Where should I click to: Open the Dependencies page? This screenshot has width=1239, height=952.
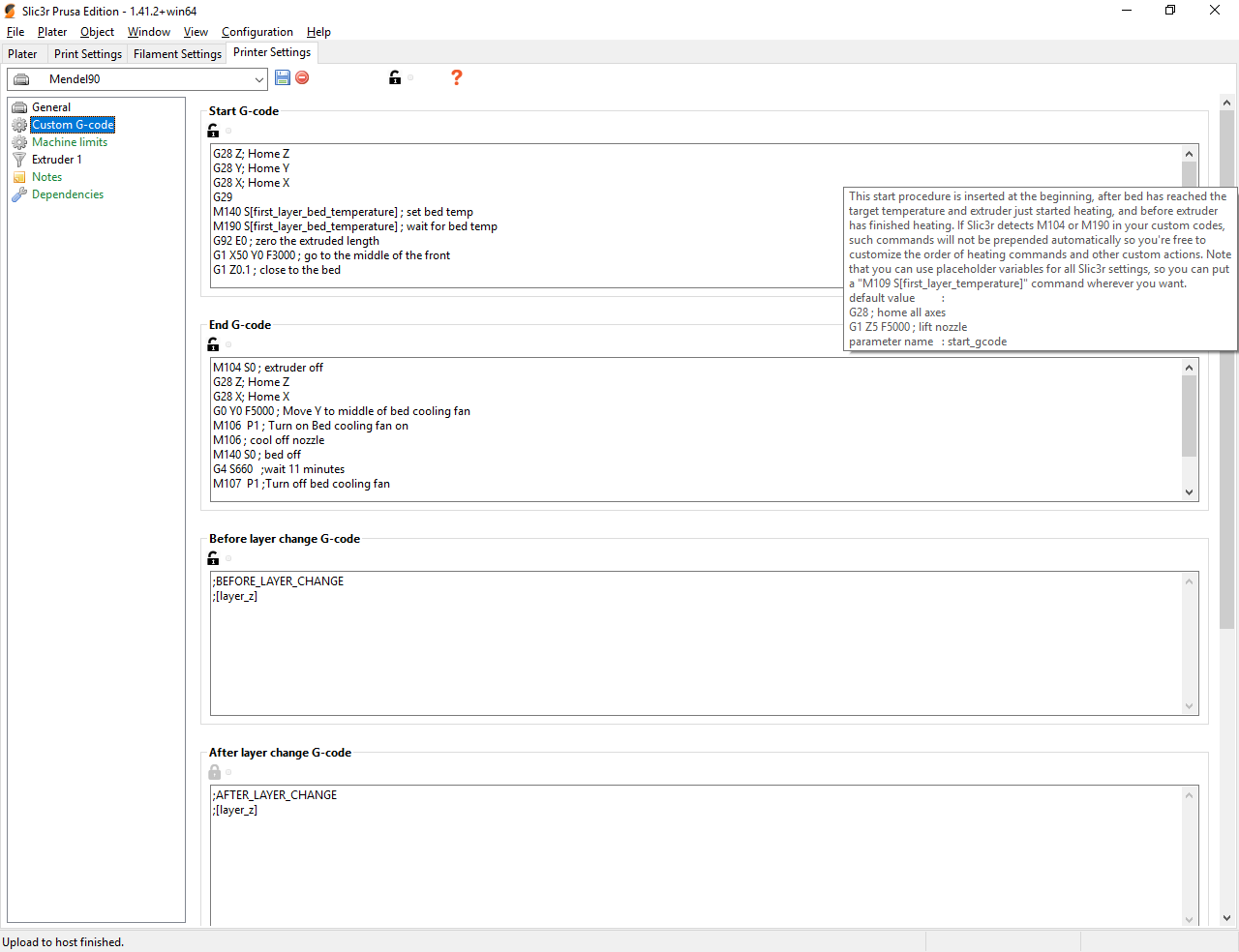point(68,194)
